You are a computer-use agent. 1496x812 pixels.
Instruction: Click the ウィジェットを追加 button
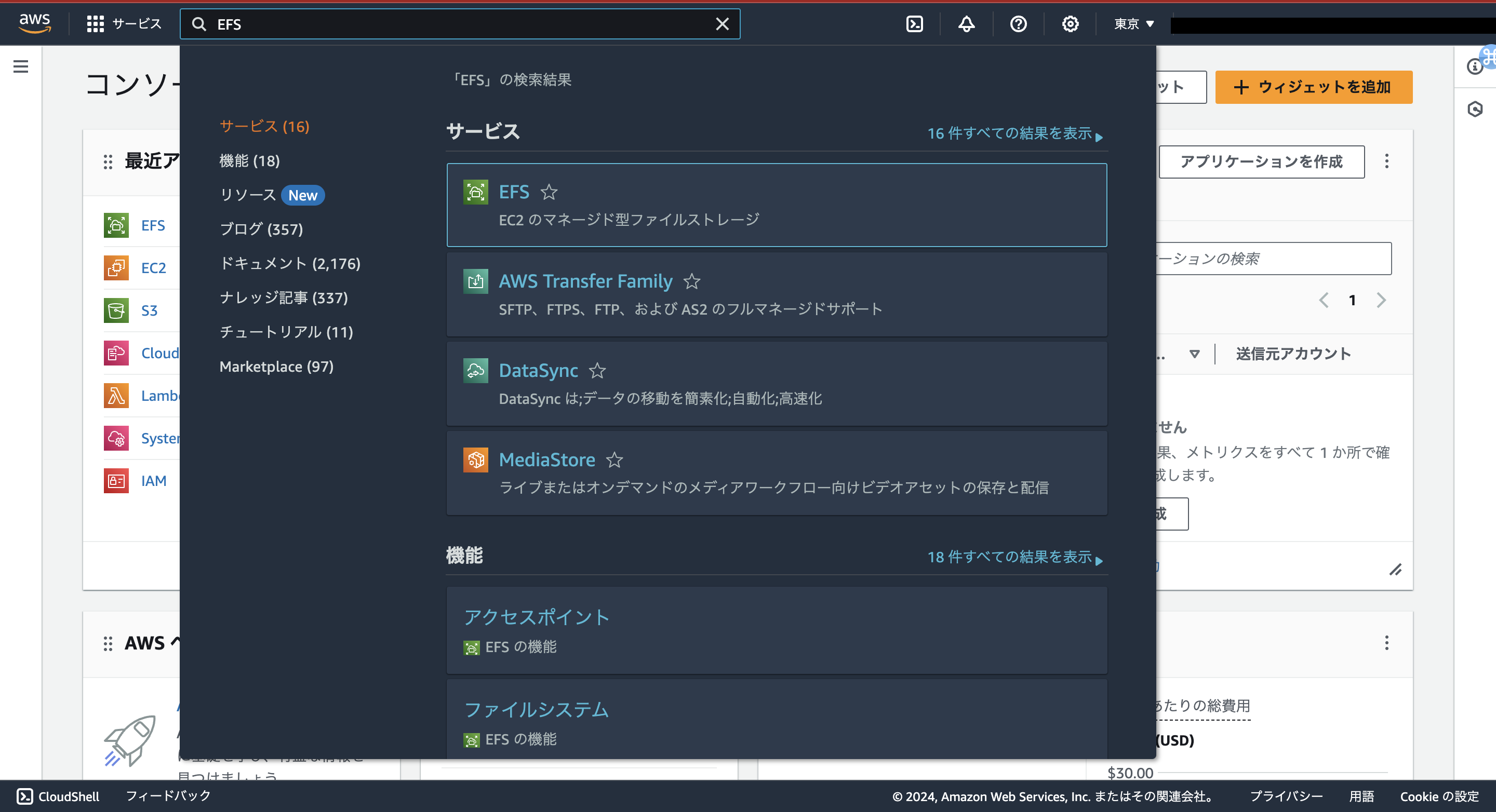click(x=1313, y=87)
